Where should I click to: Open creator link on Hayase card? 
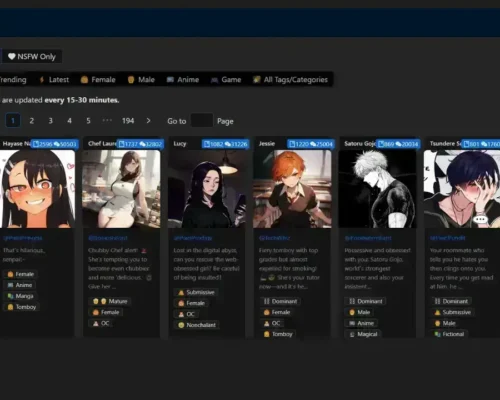tap(23, 238)
